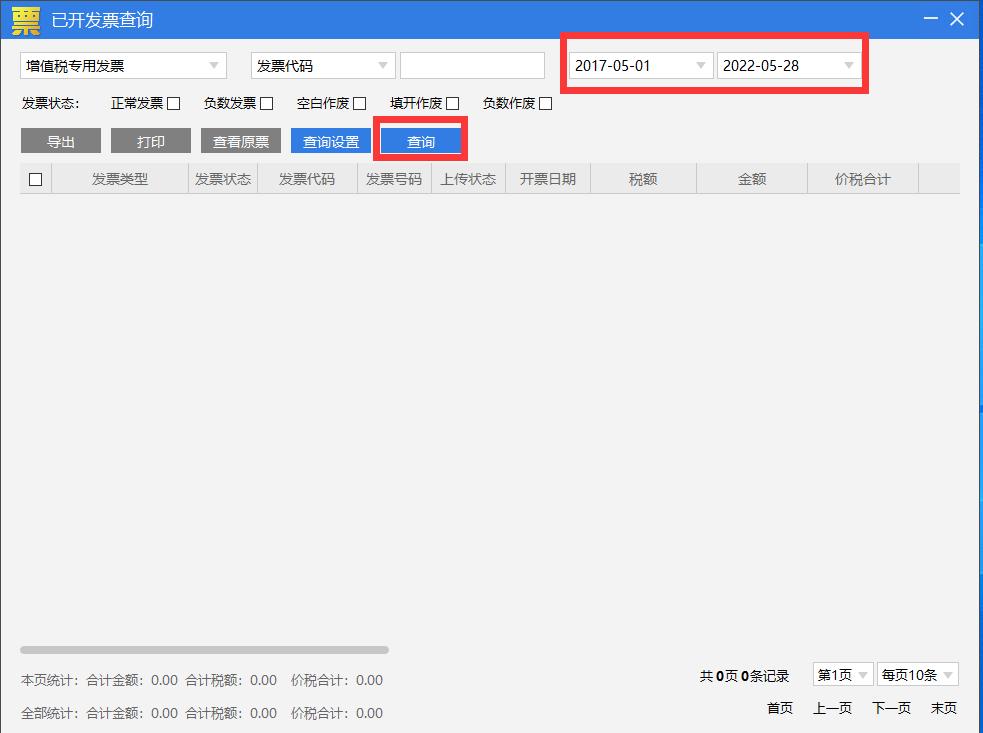This screenshot has width=983, height=733.
Task: Click the 打印 print button
Action: 150,140
